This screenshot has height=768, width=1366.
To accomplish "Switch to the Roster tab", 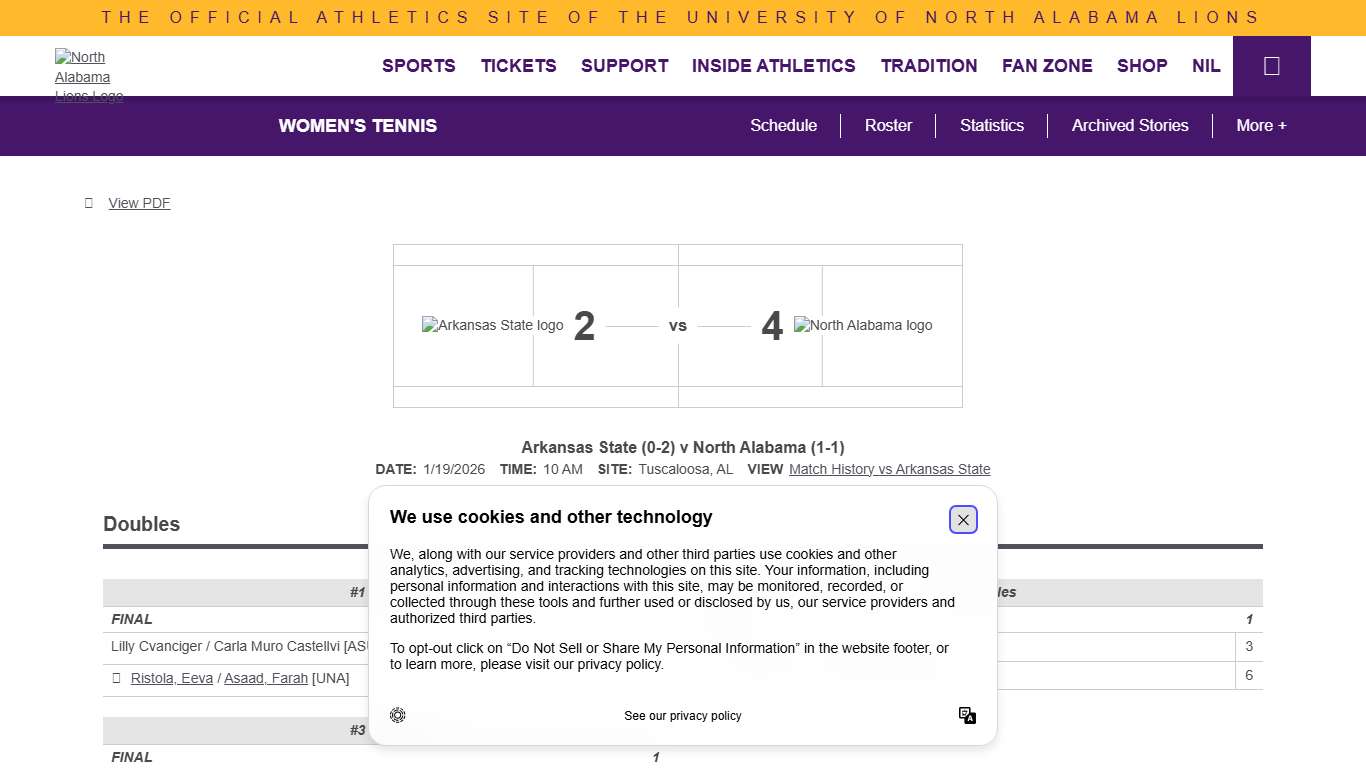I will pyautogui.click(x=888, y=125).
